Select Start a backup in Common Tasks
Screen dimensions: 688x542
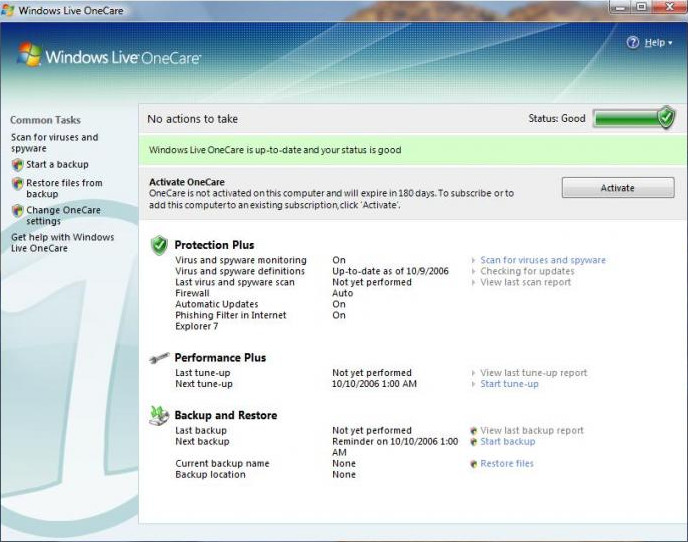coord(57,165)
